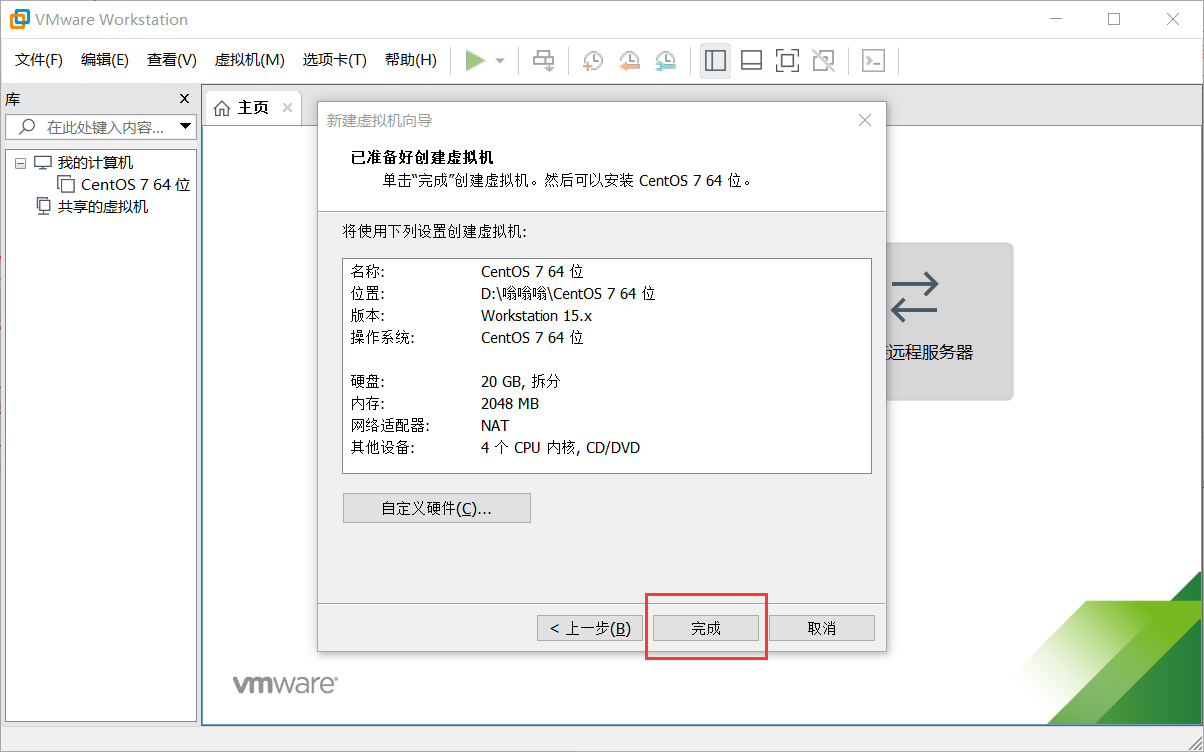Viewport: 1204px width, 752px height.
Task: Toggle the thumbnail bar view icon
Action: (x=751, y=61)
